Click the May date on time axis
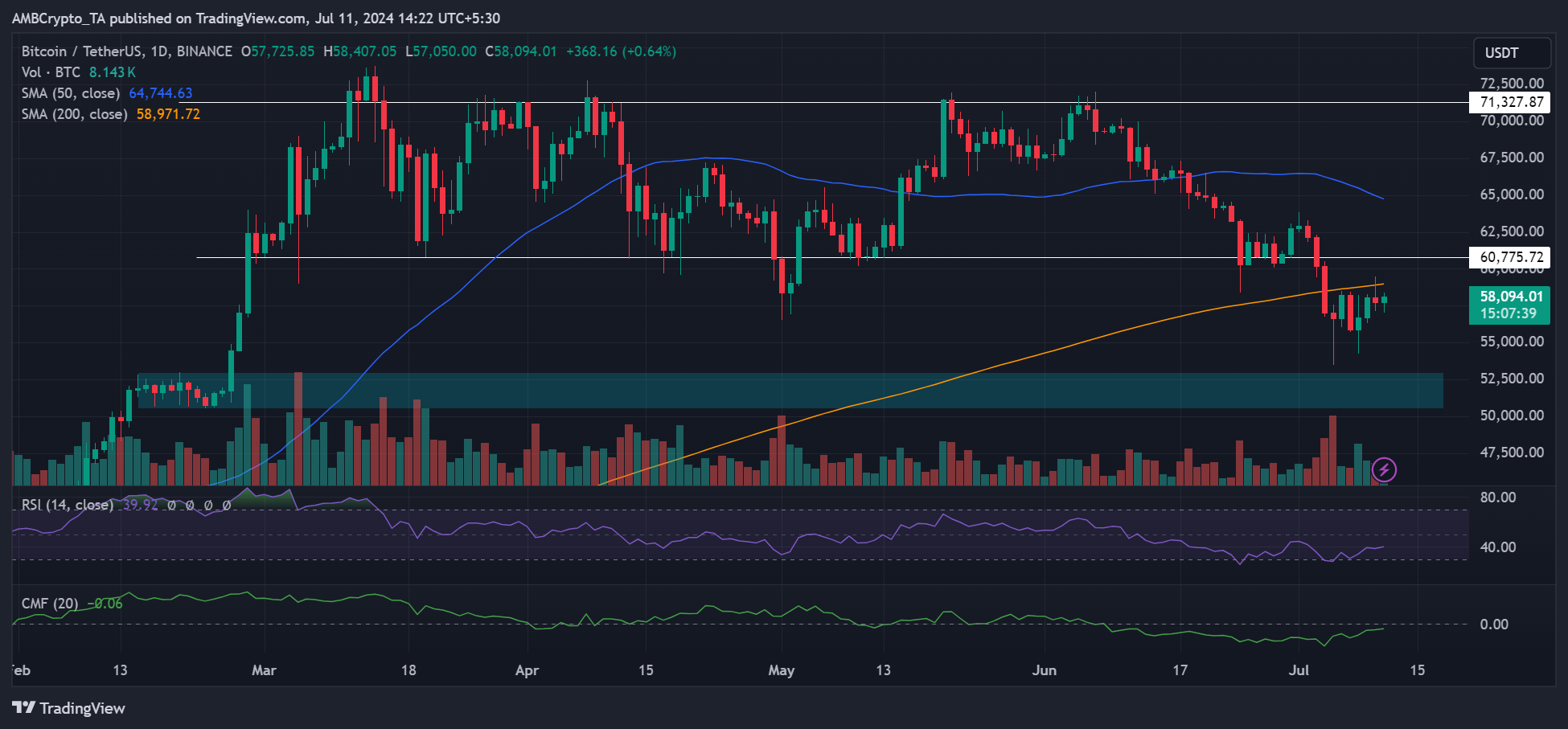 (782, 670)
